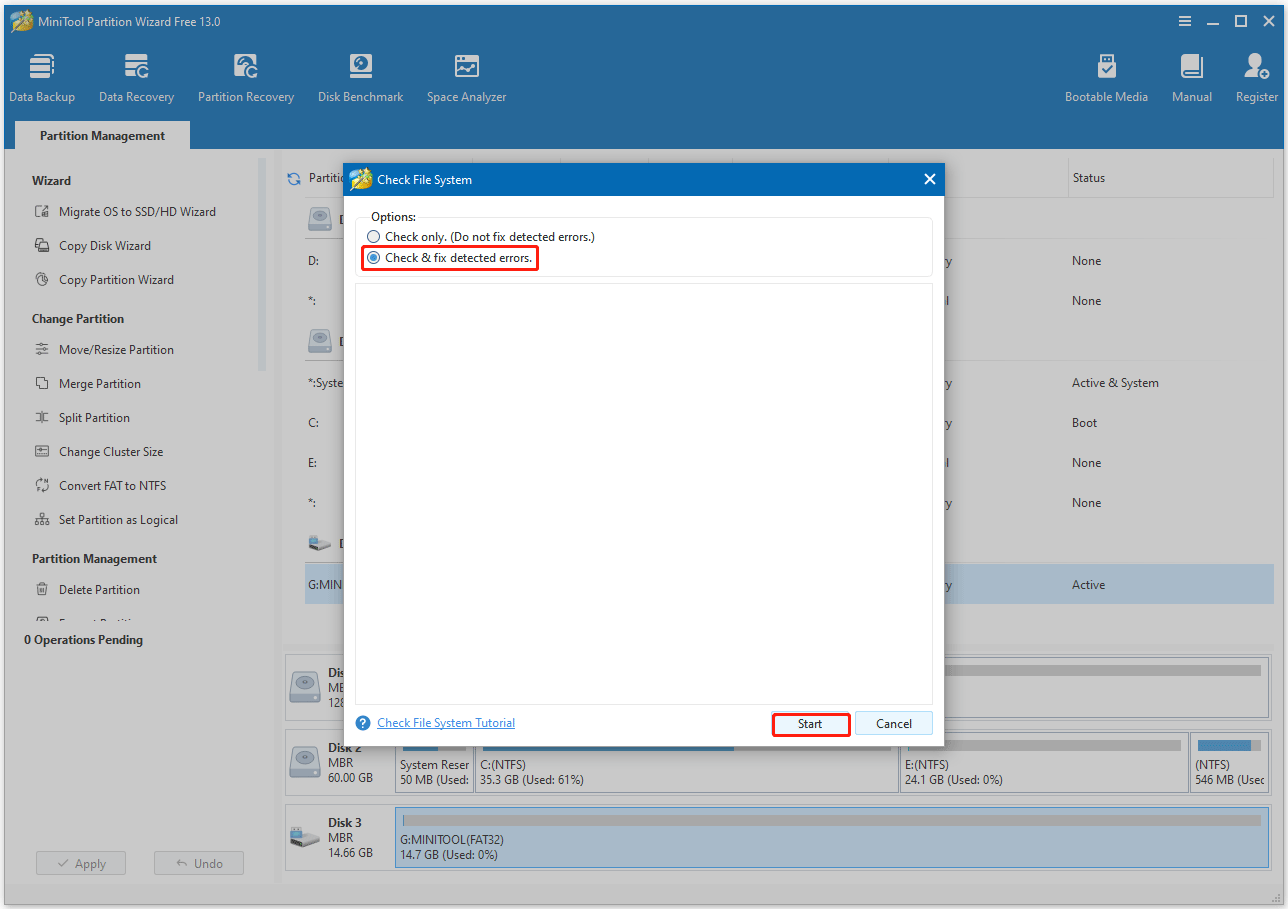Viewport: 1288px width, 909px height.
Task: Open Partition Recovery from the toolbar
Action: click(246, 78)
